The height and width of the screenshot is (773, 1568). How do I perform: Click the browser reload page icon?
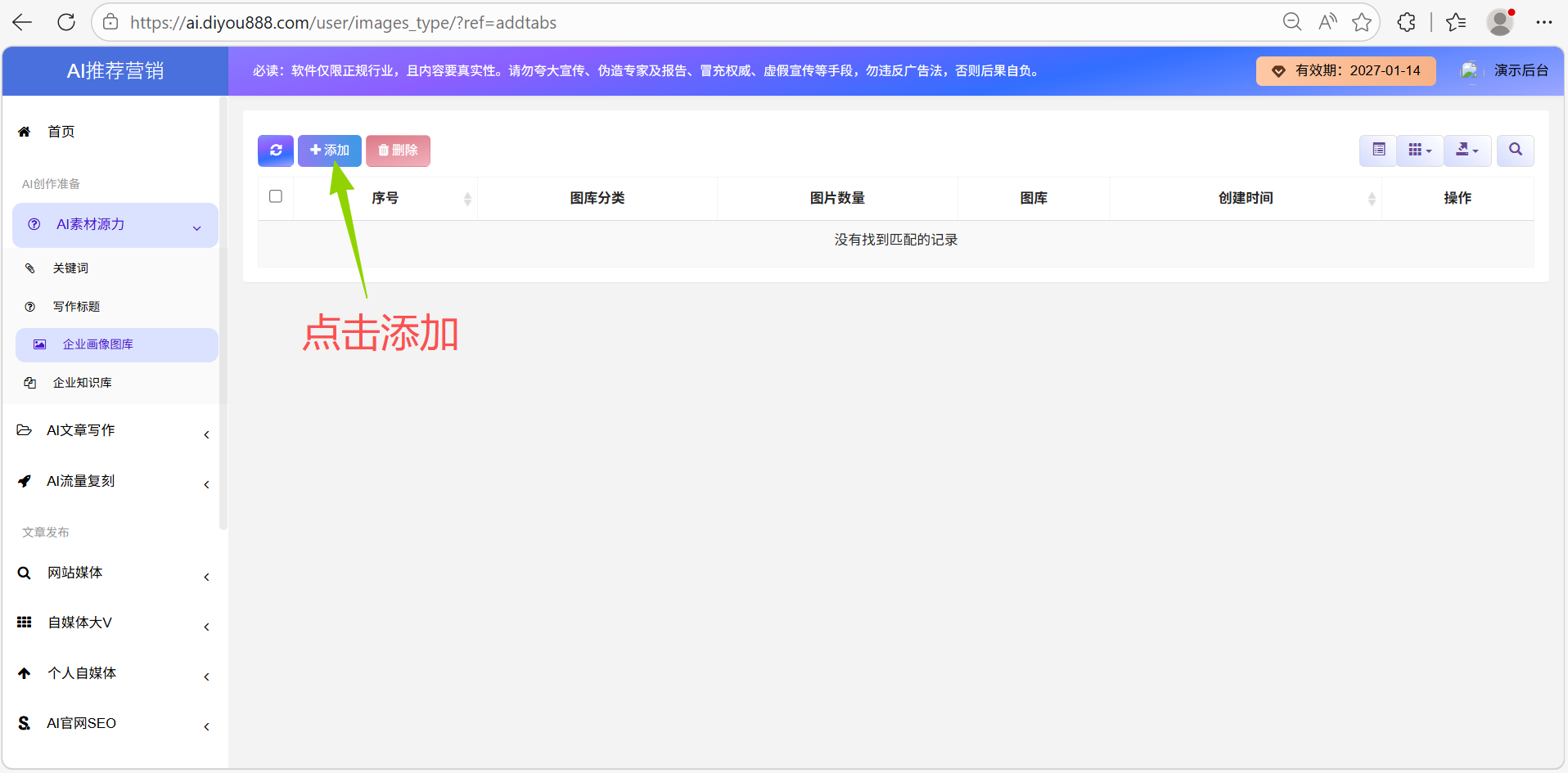[x=66, y=22]
